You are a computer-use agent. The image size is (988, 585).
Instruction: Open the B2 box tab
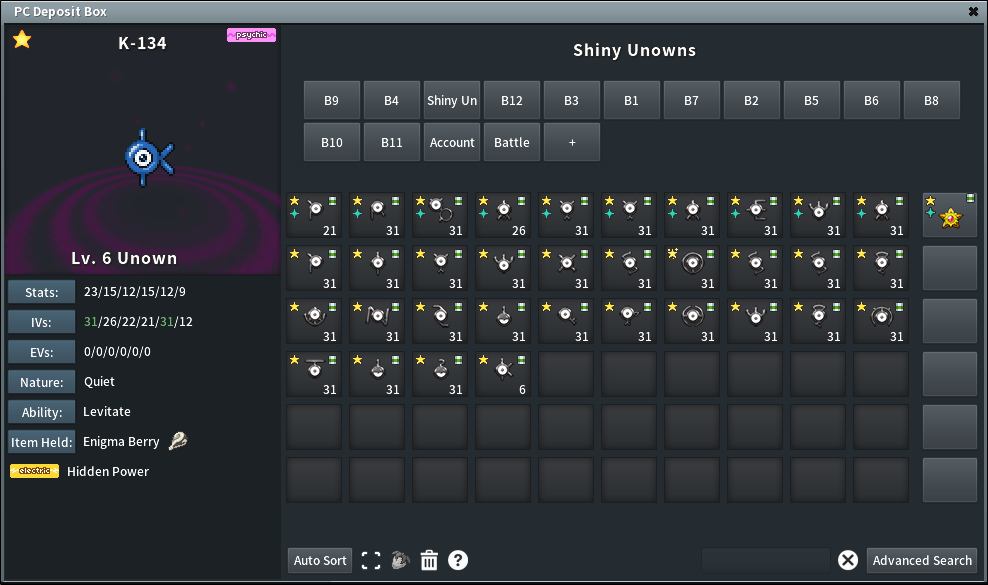pos(752,100)
